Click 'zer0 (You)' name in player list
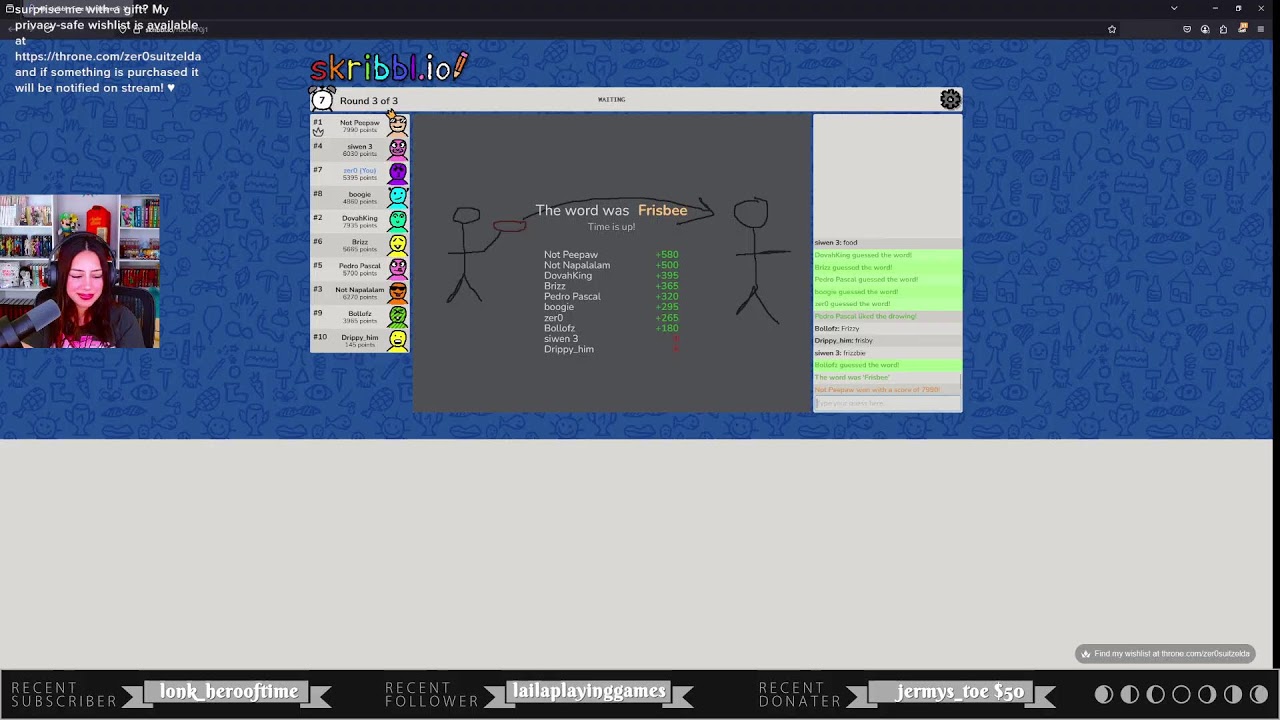This screenshot has width=1280, height=720. 359,170
